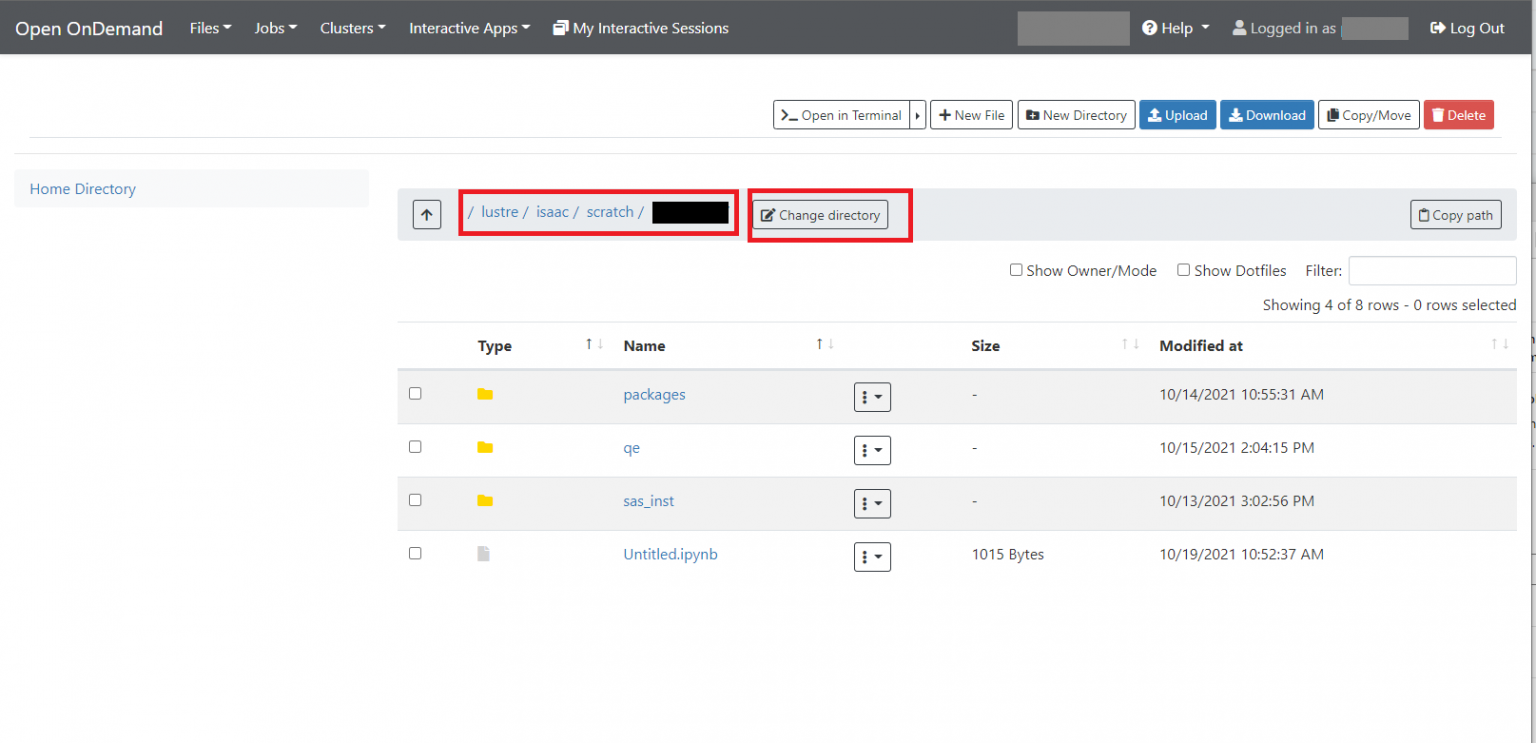Open the Upload dialog
Viewport: 1536px width, 743px height.
click(1177, 114)
